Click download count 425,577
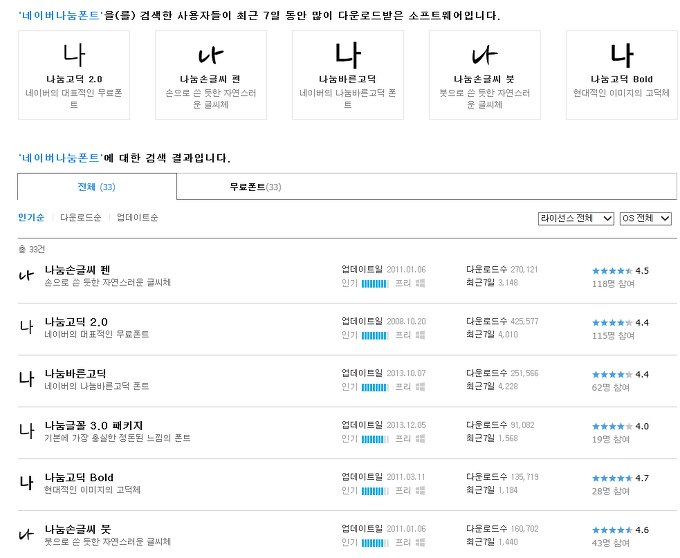The height and width of the screenshot is (558, 680). click(524, 321)
